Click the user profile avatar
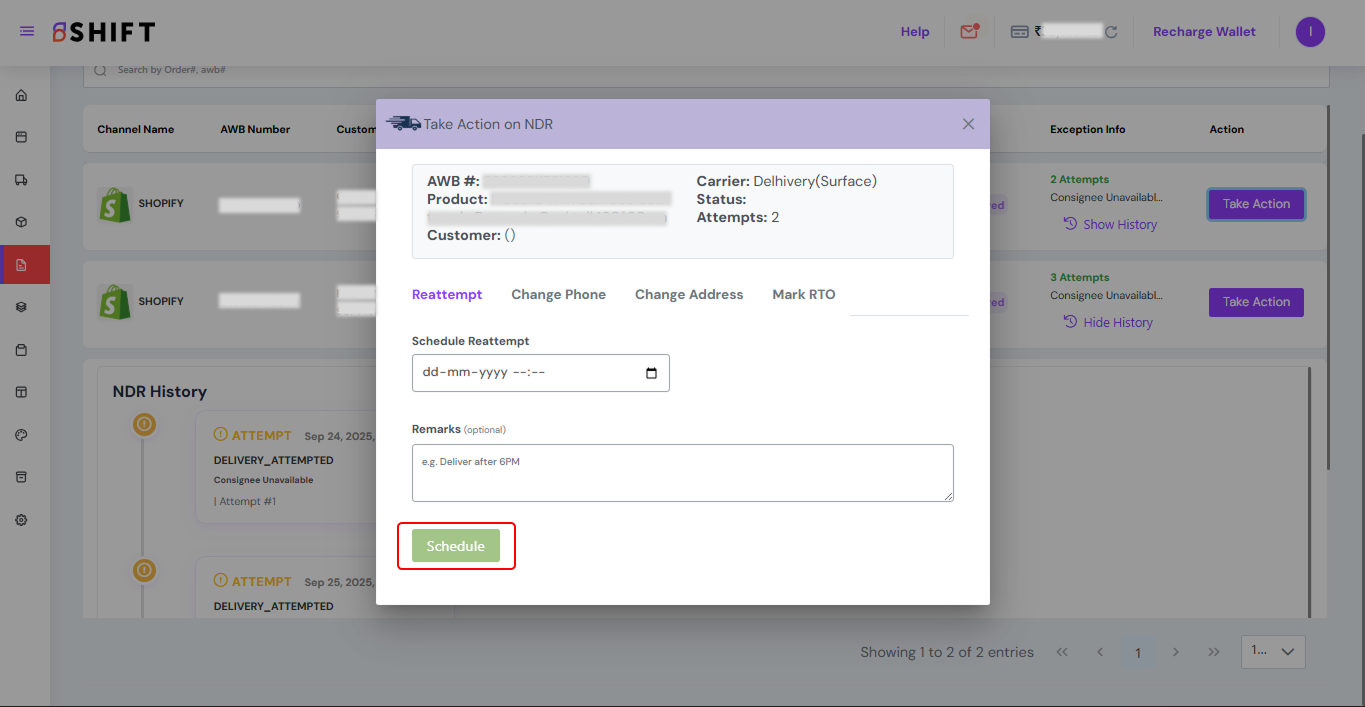Image resolution: width=1365 pixels, height=707 pixels. pos(1310,32)
